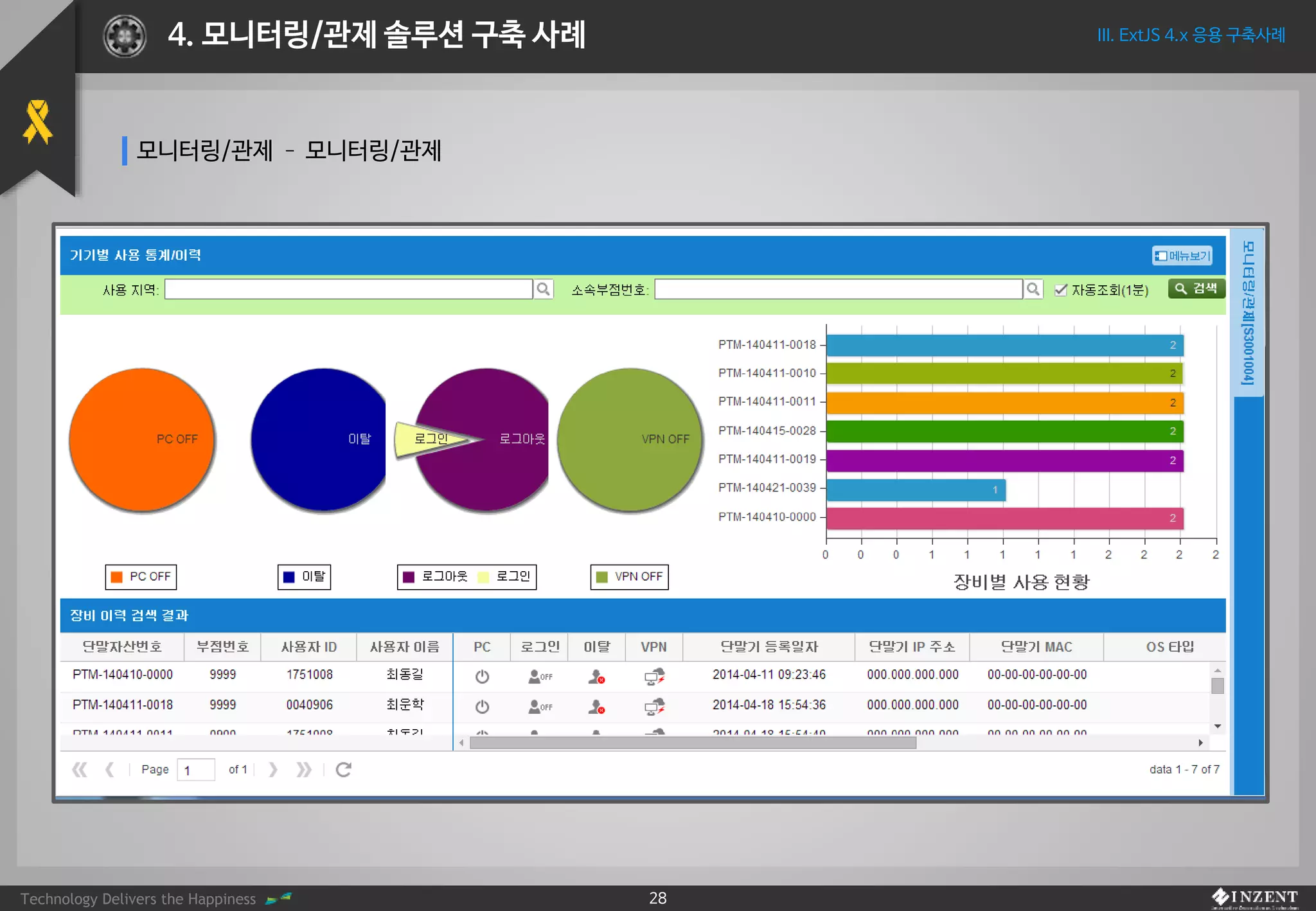1316x911 pixels.
Task: Sort by 단말기 MAC column header
Action: pos(1036,647)
